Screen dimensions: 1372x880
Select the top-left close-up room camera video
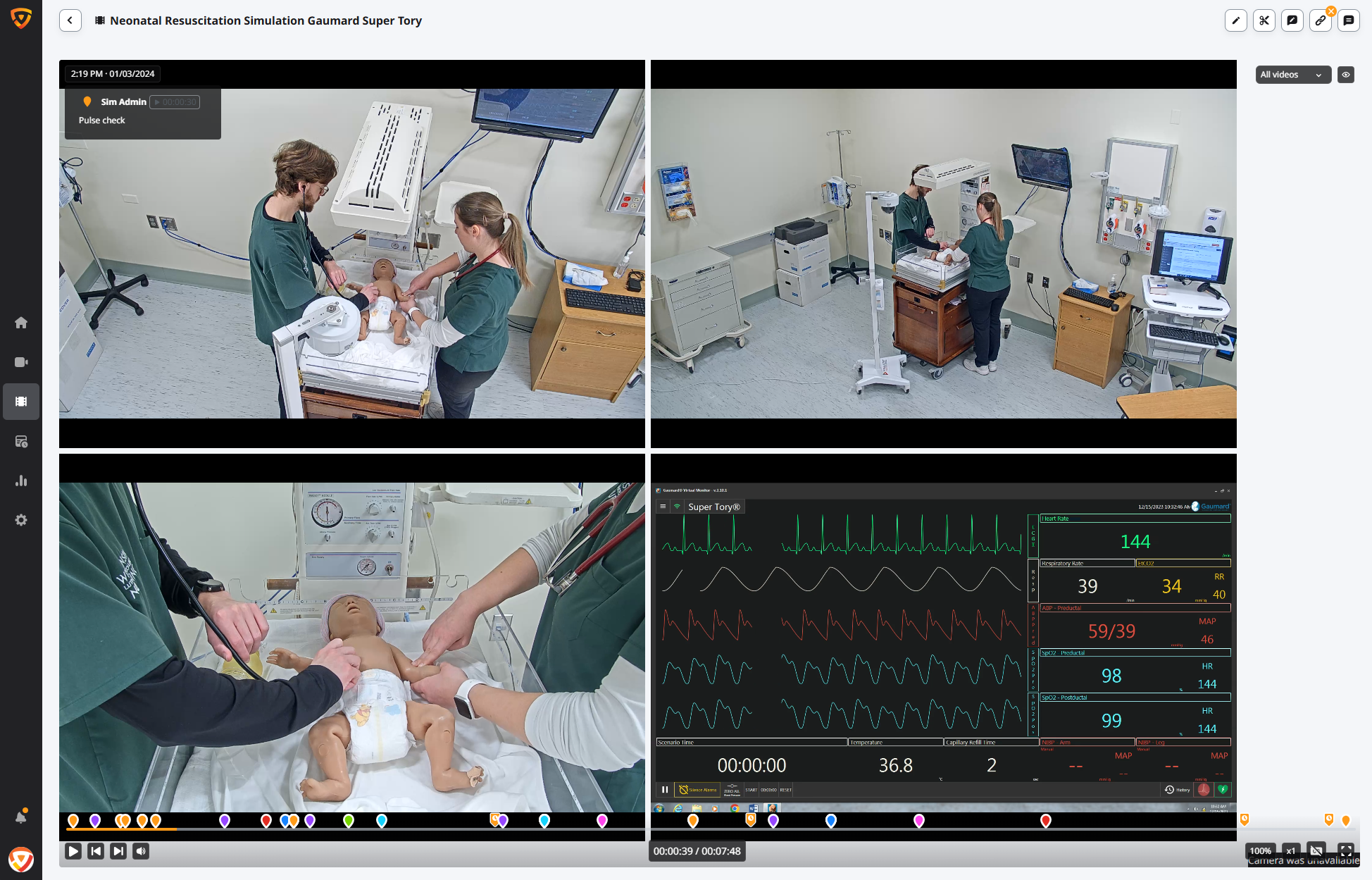[352, 254]
